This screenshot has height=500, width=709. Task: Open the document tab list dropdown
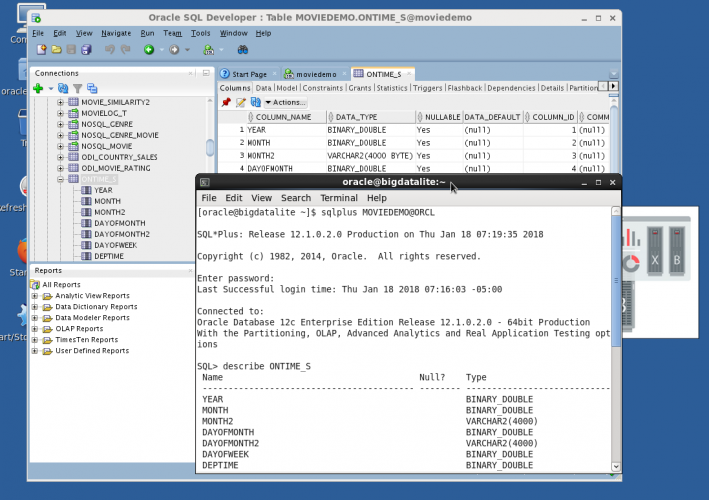pos(614,74)
